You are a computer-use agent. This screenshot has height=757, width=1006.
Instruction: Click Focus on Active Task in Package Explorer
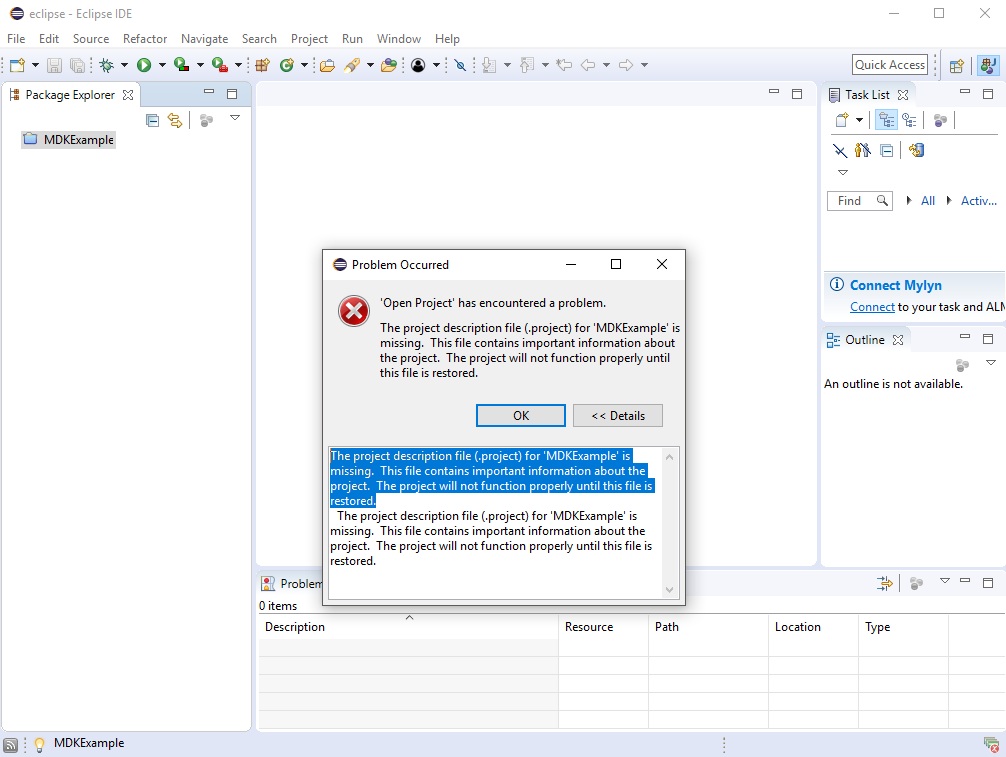coord(206,120)
